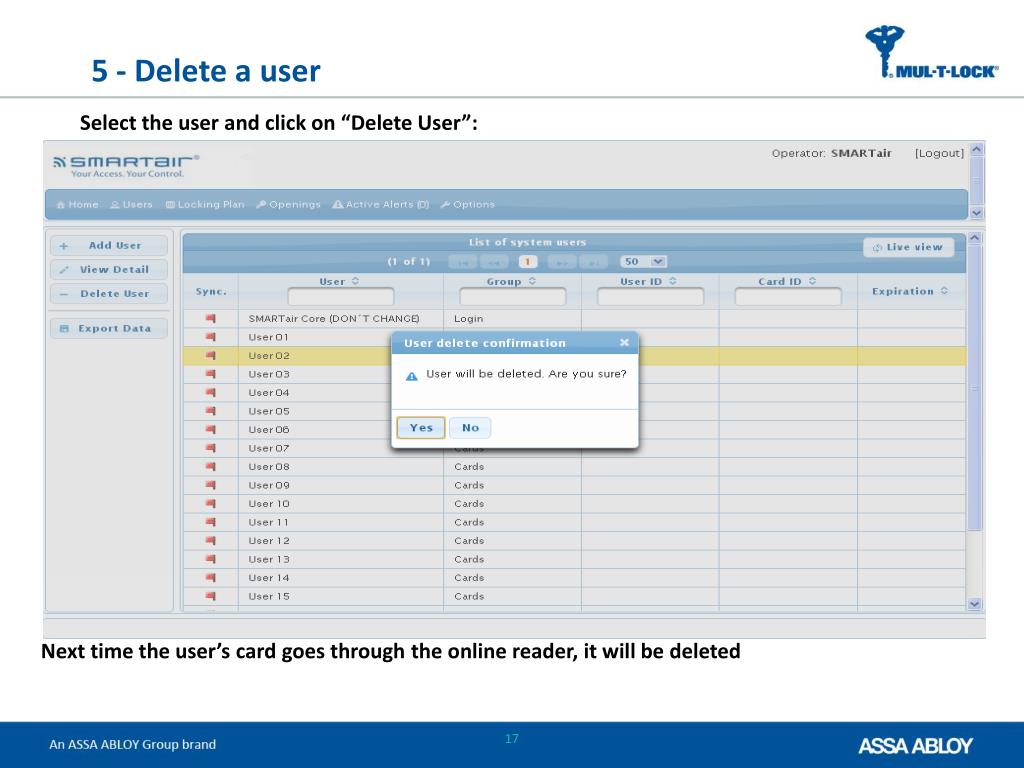Click the sync flag next to User 12

click(210, 541)
